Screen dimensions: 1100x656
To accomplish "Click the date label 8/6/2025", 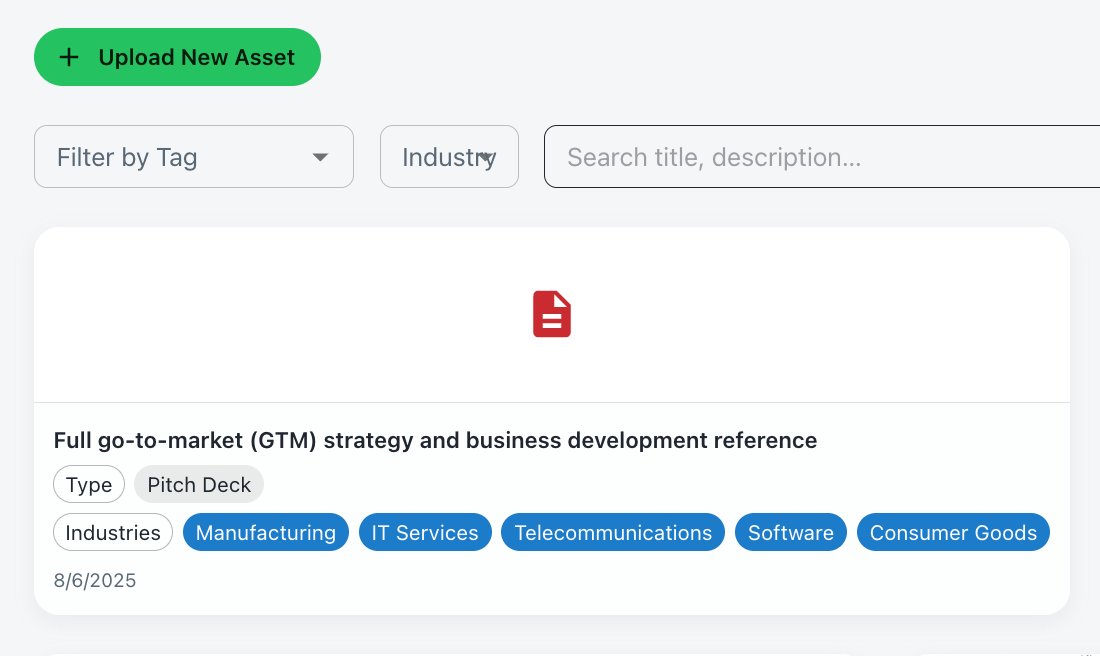I will [94, 580].
